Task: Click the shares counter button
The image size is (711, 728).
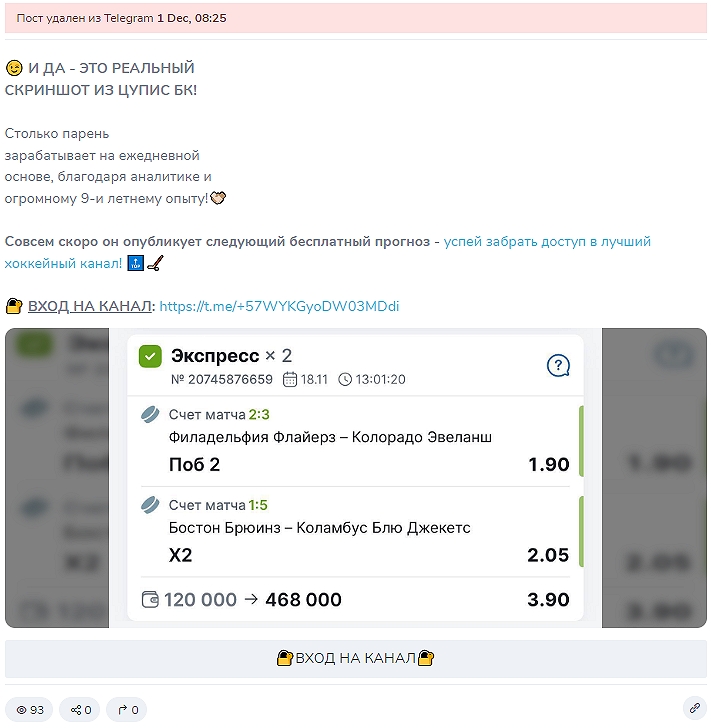Action: click(x=80, y=709)
